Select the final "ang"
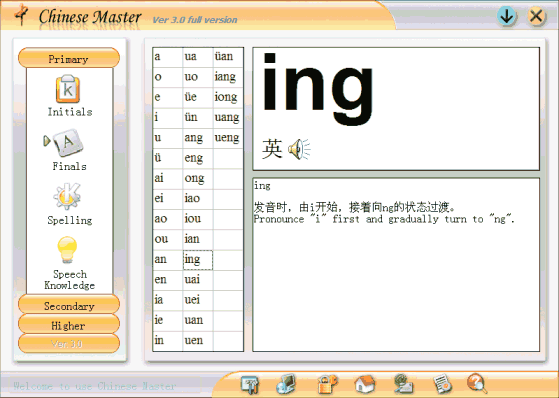Screen dimensions: 559x398 (198, 138)
